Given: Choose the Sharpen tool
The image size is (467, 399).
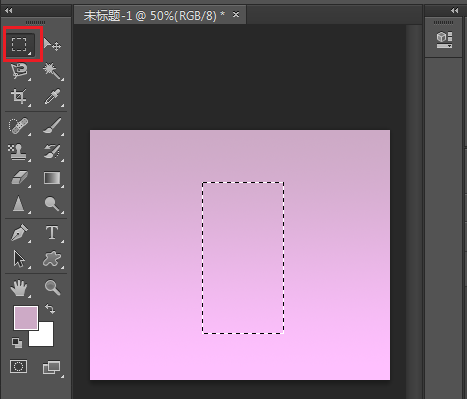Looking at the screenshot, I should coord(19,204).
